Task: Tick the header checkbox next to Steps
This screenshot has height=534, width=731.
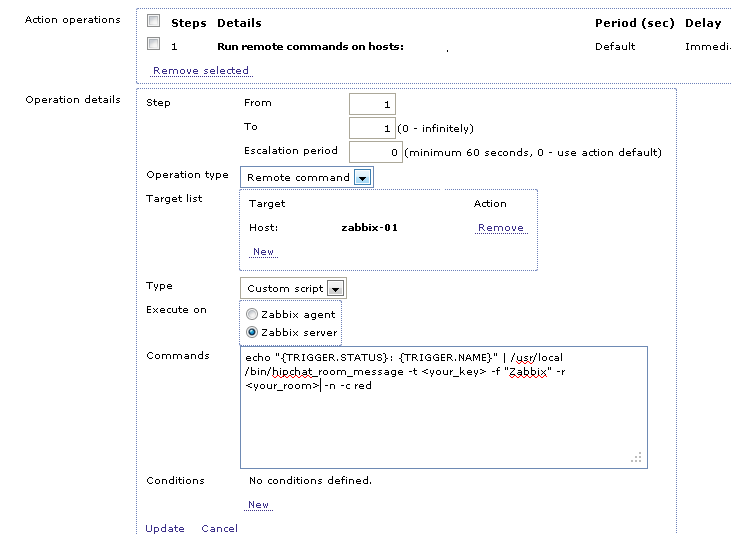Action: coord(153,21)
